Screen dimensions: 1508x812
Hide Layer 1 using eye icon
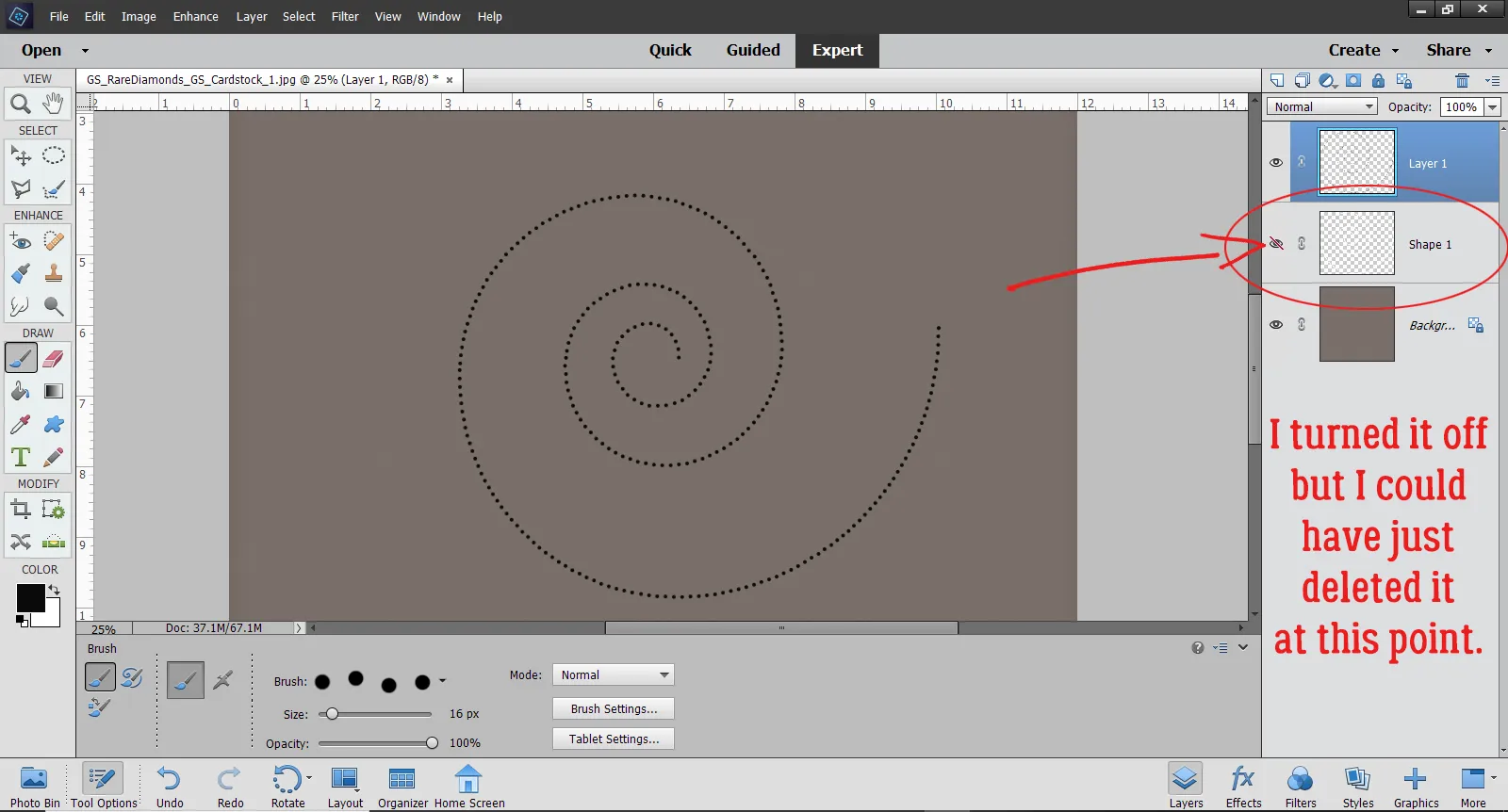click(x=1276, y=163)
